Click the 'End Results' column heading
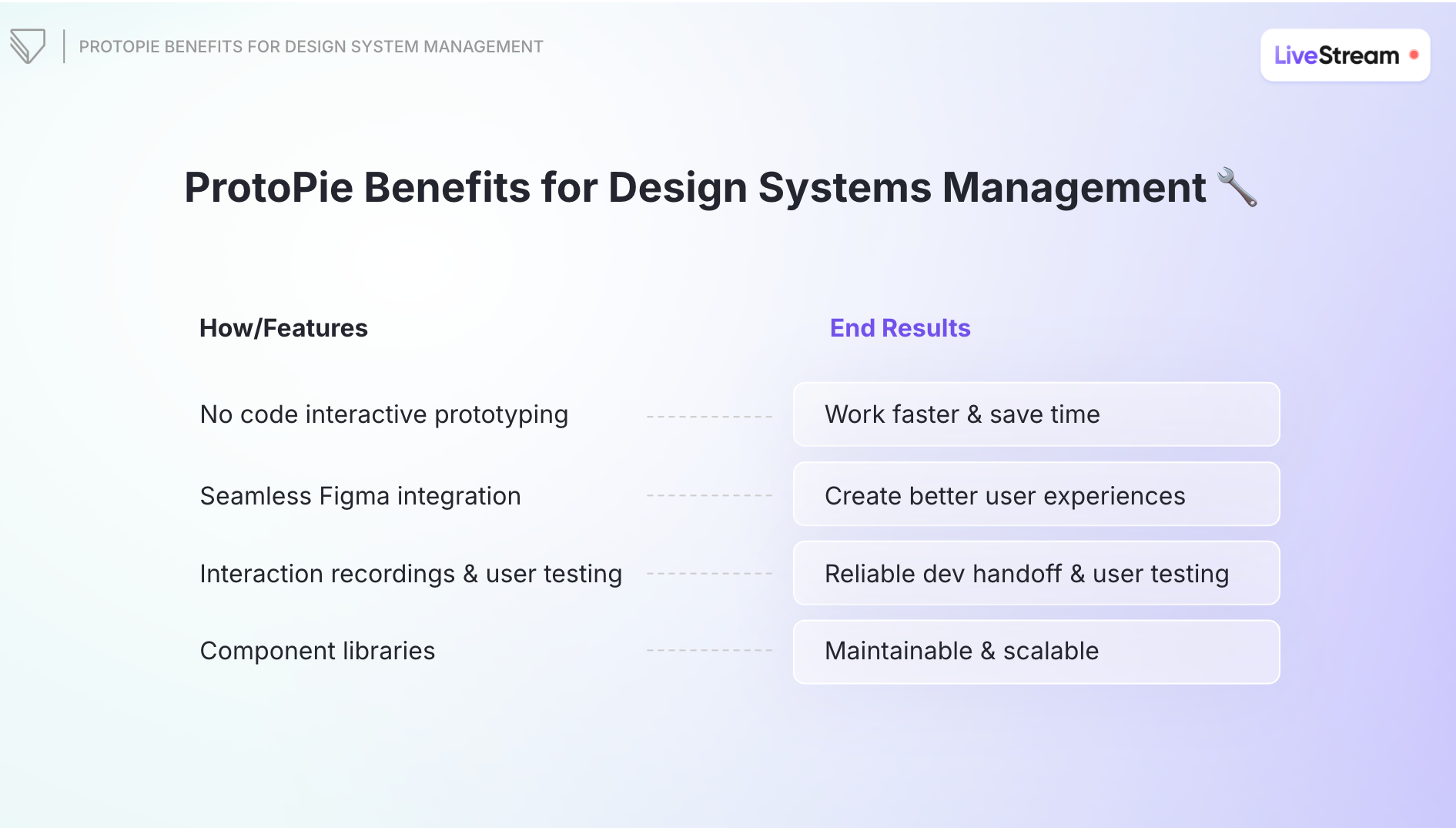This screenshot has height=828, width=1456. coord(900,328)
